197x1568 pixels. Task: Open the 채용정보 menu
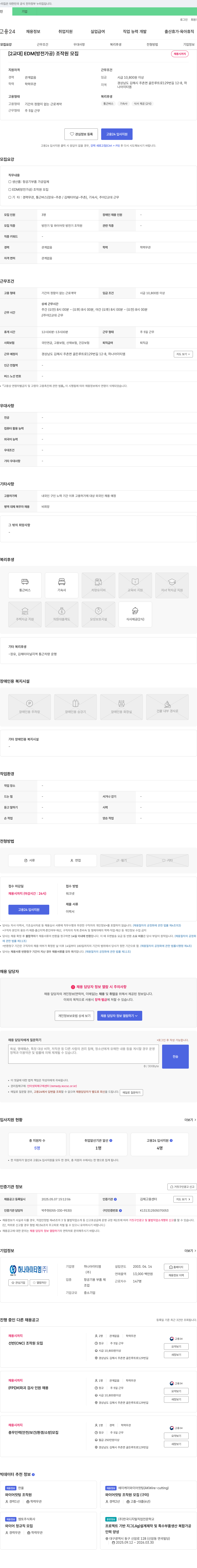(x=33, y=32)
